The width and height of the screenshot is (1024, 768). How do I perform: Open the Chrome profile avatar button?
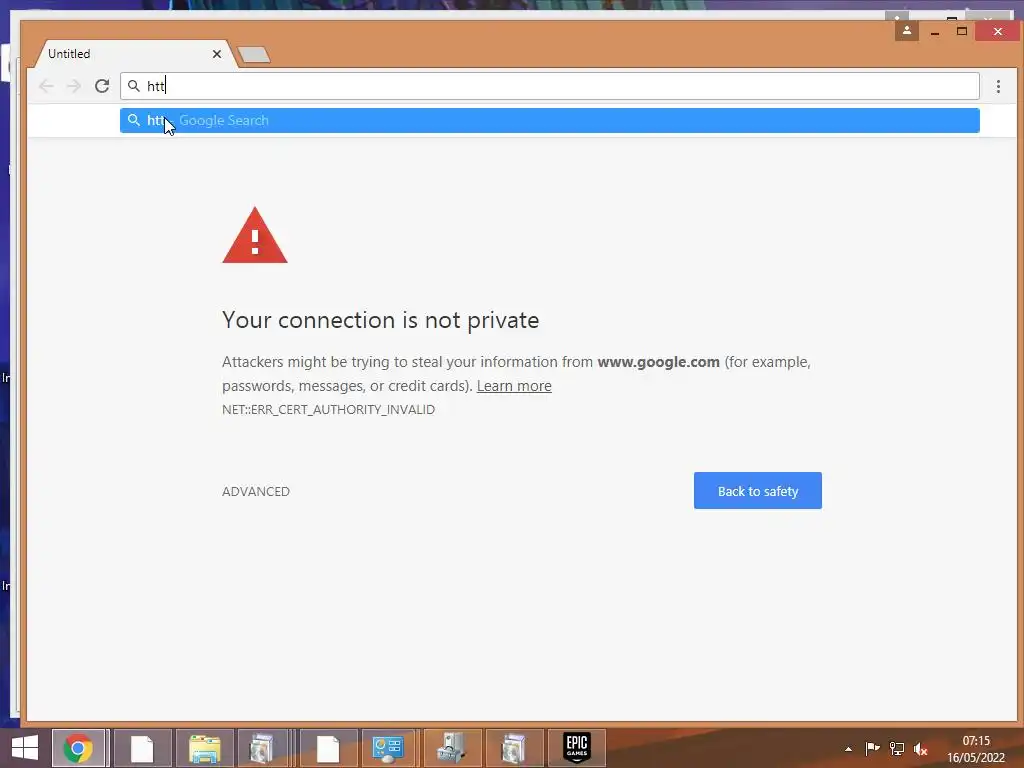coord(906,30)
